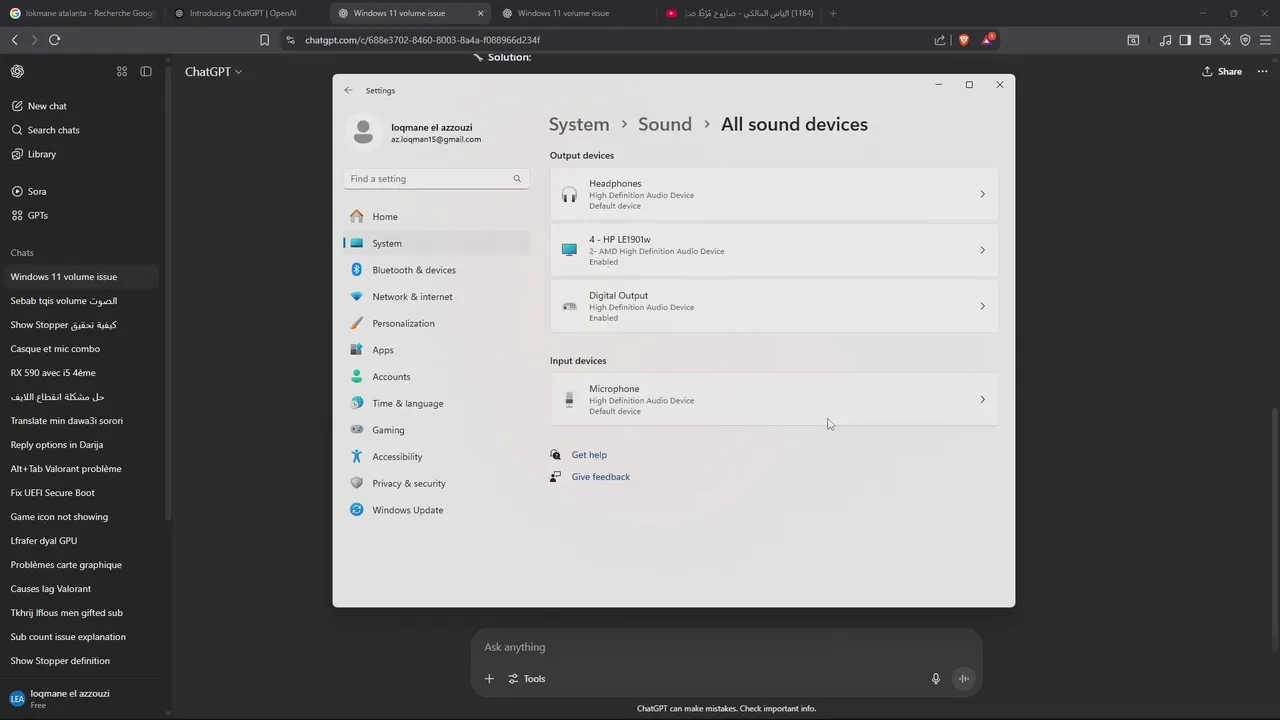Screen dimensions: 1280x720
Task: Open Windows Update in Settings
Action: pyautogui.click(x=436, y=510)
